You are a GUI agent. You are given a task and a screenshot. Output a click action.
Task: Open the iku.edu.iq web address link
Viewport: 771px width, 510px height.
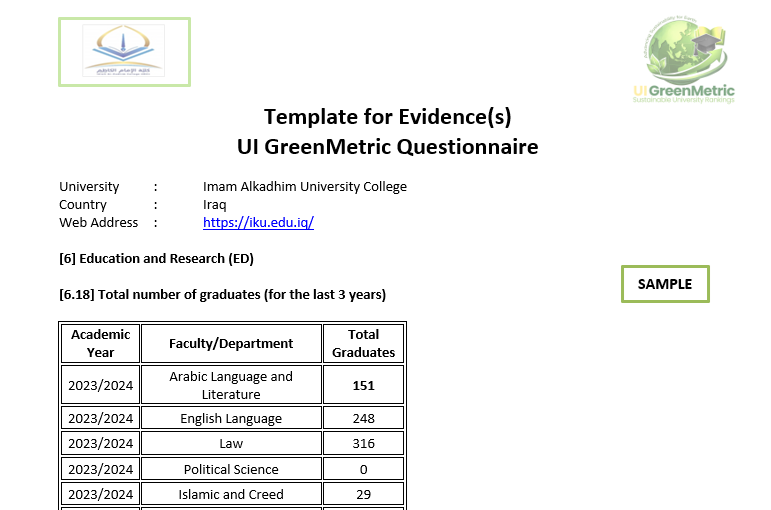pos(258,223)
